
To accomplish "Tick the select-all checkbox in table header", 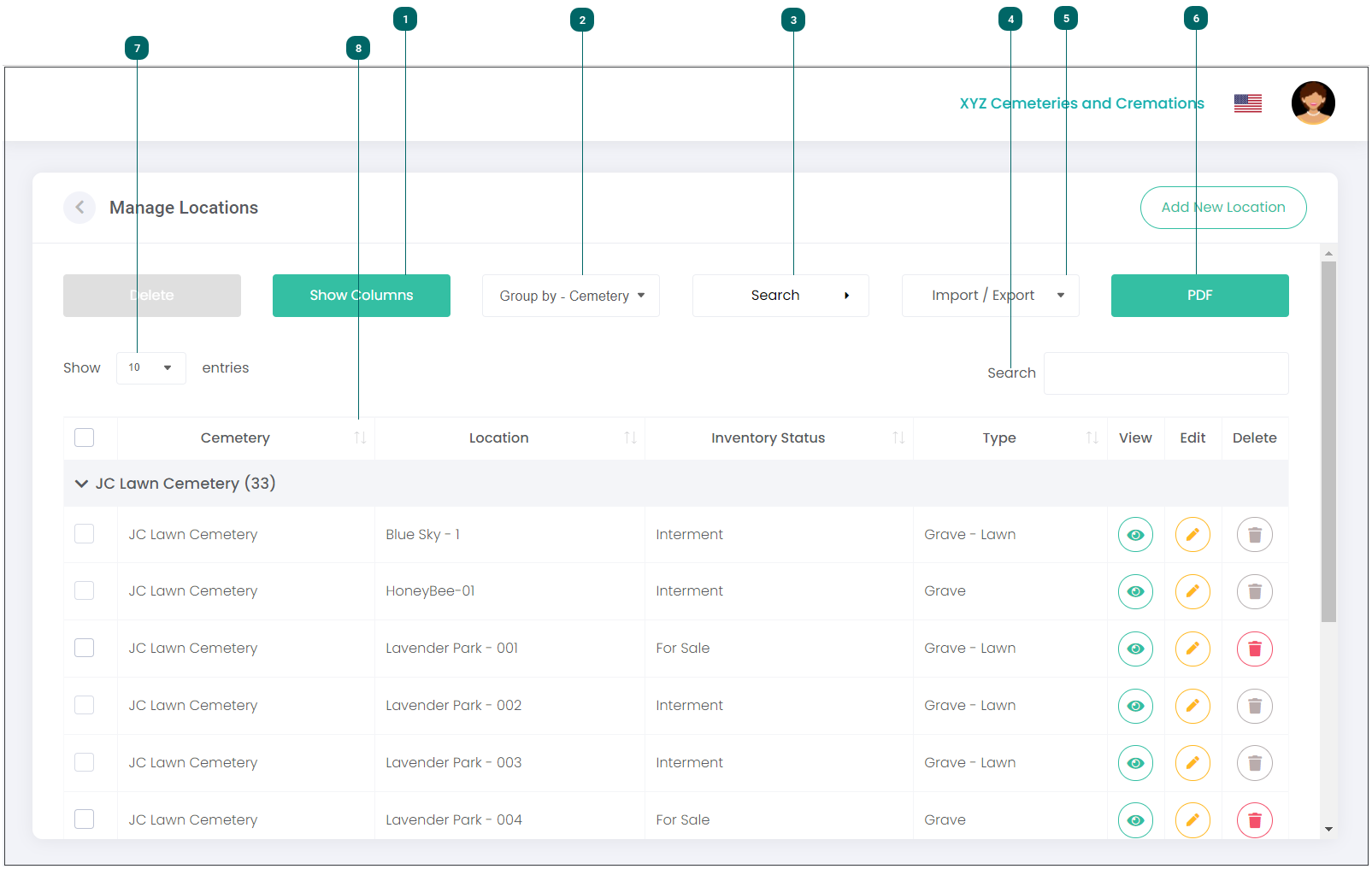I will [x=85, y=437].
